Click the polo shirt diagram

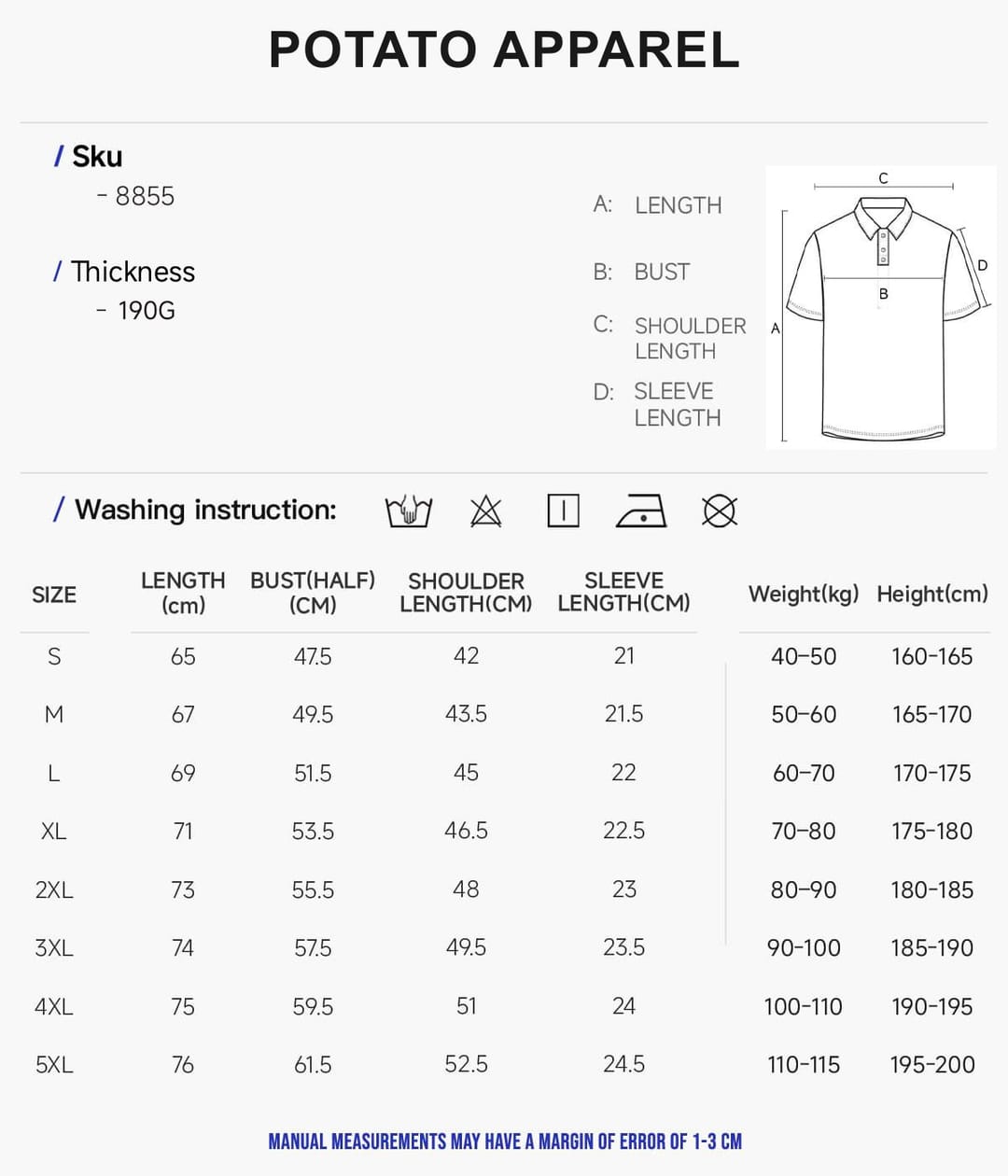tap(880, 307)
